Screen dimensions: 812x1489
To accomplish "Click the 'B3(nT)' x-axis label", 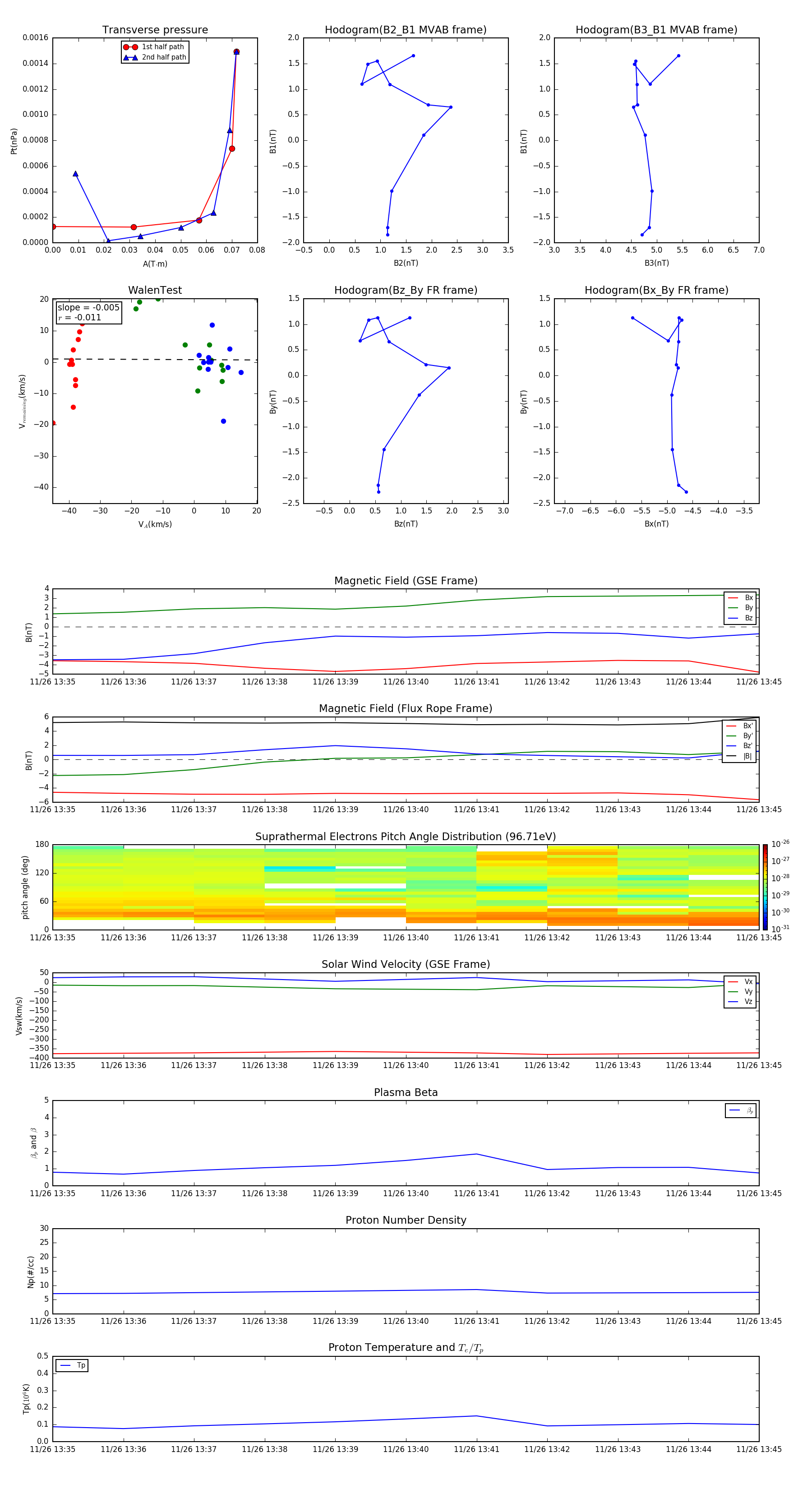I will click(x=656, y=263).
